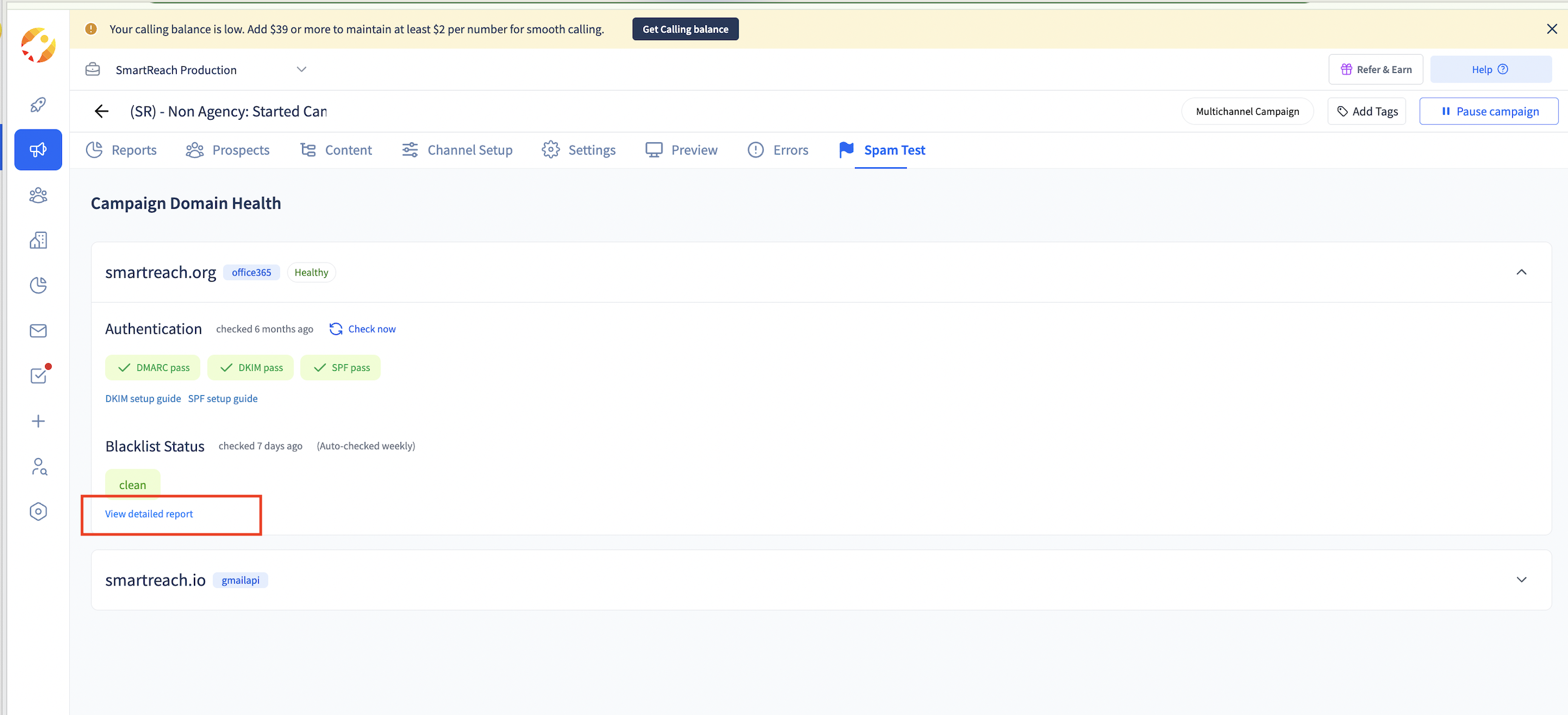Click the campaign title (SR) - Non Agency
The image size is (1568, 715).
click(229, 111)
